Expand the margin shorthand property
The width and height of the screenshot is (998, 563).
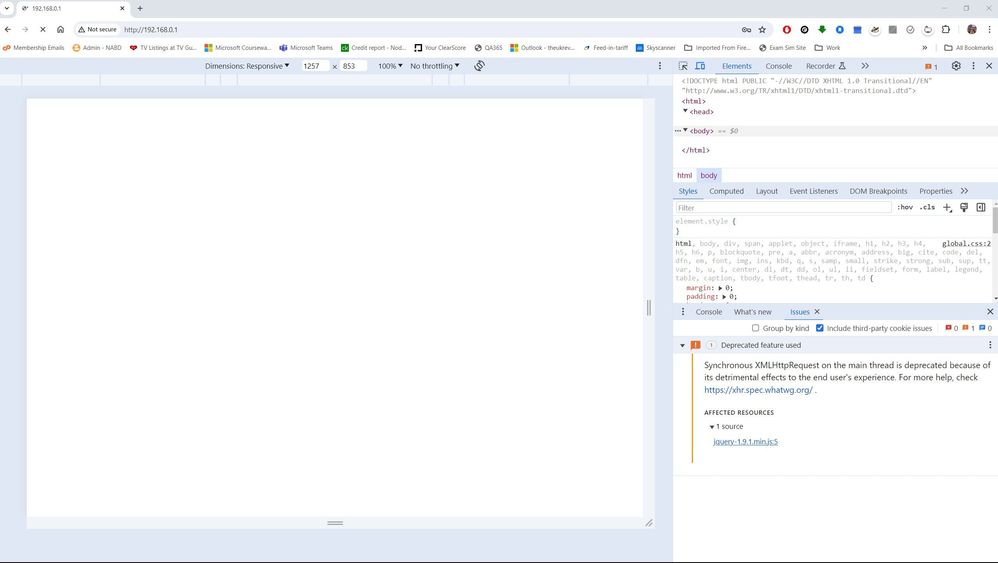720,288
